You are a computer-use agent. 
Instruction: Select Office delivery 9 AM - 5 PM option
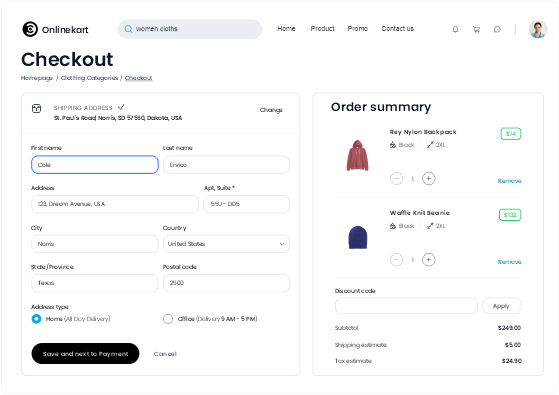[x=168, y=319]
